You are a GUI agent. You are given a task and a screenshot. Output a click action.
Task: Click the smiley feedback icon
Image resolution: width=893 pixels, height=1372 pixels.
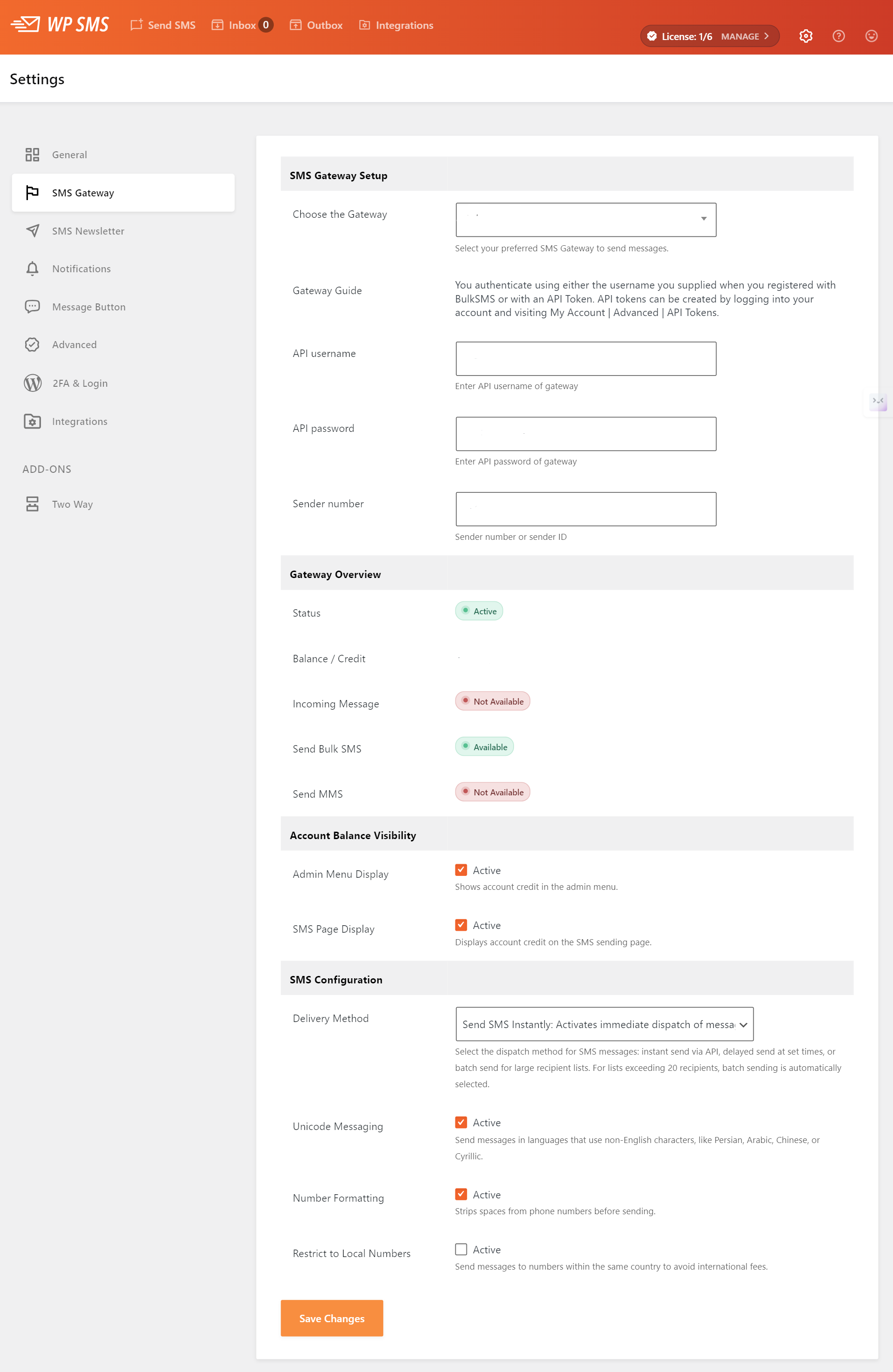[x=872, y=36]
